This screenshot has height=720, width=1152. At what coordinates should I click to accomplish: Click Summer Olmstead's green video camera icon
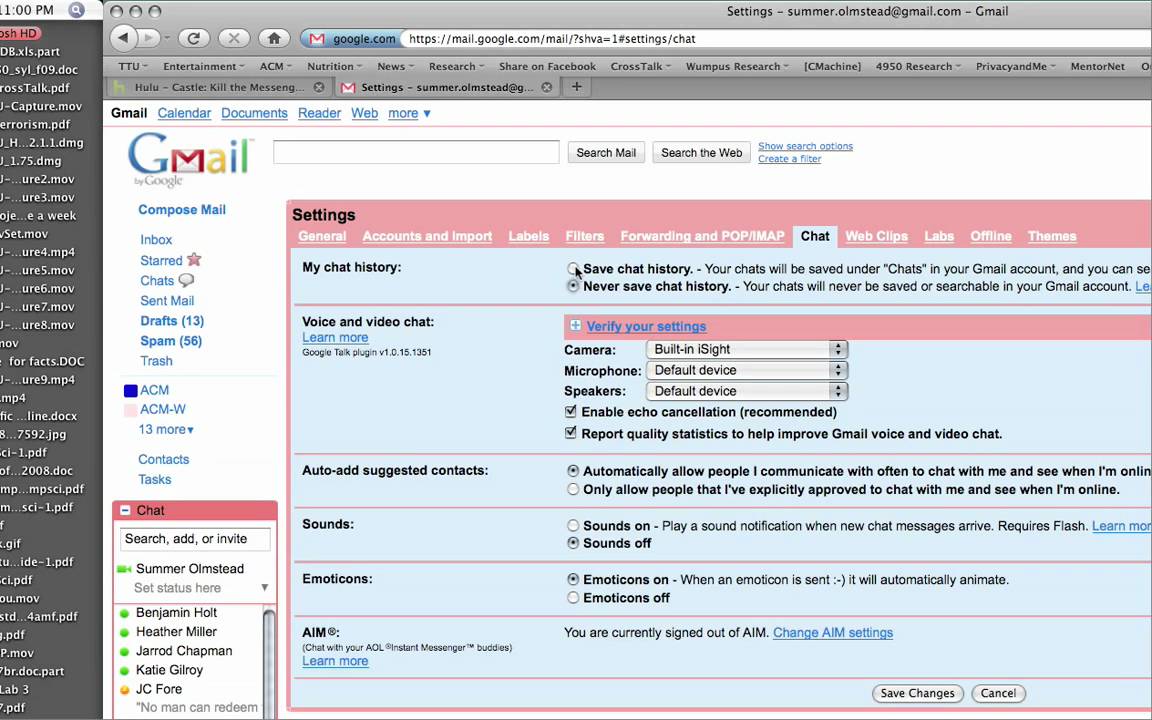[x=123, y=569]
